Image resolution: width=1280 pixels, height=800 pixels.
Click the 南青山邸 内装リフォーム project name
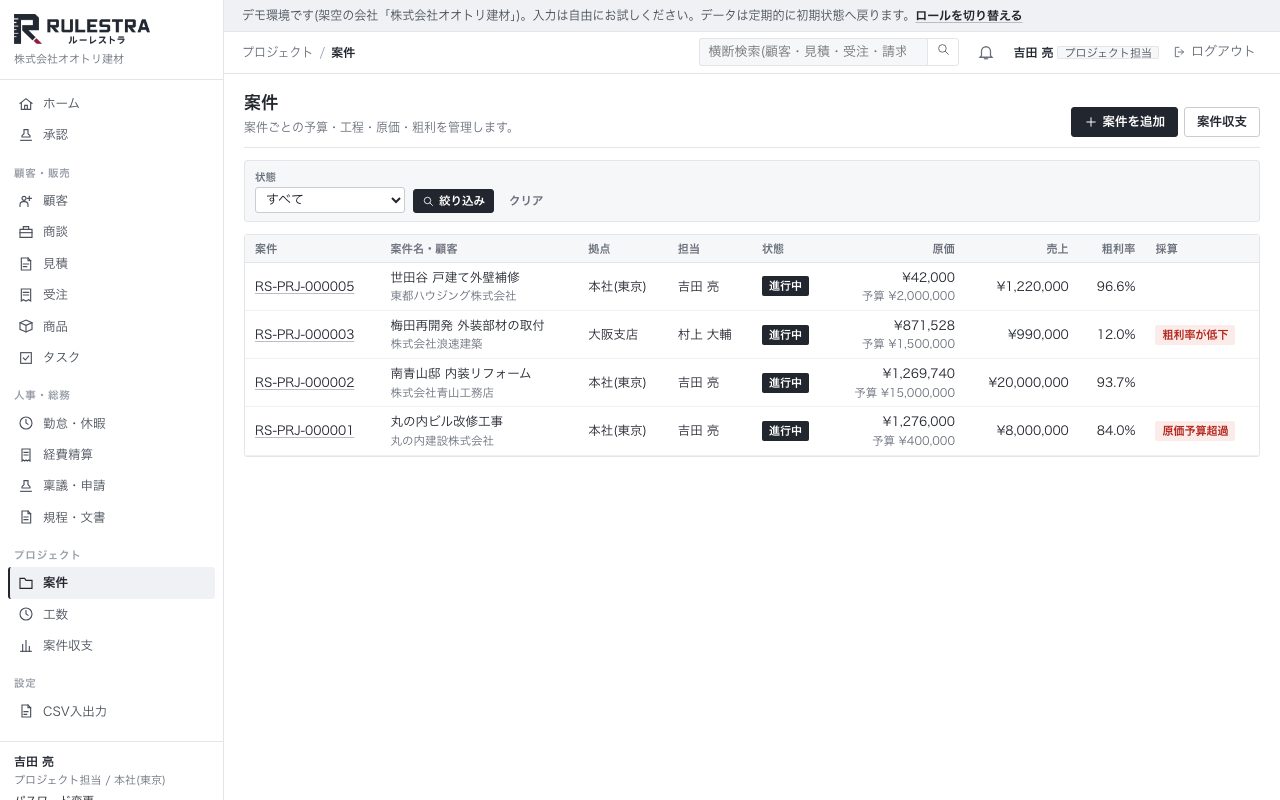tap(461, 373)
